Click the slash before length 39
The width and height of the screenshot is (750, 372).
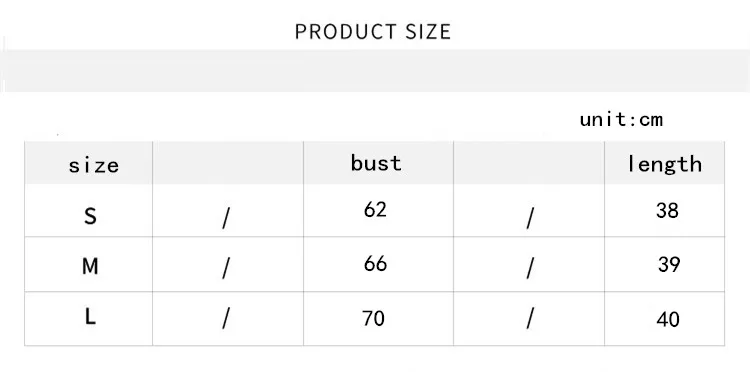click(x=529, y=268)
